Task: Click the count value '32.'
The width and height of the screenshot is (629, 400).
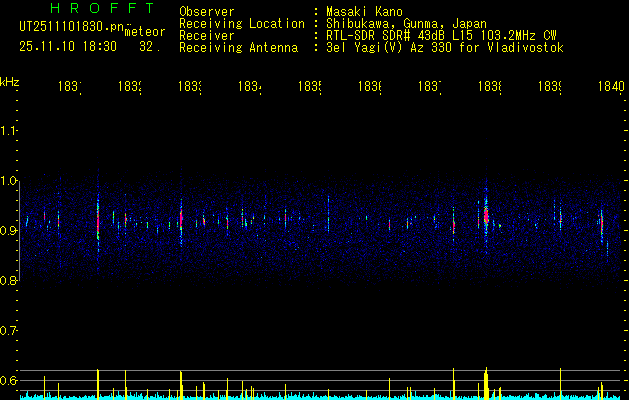Action: click(x=150, y=47)
